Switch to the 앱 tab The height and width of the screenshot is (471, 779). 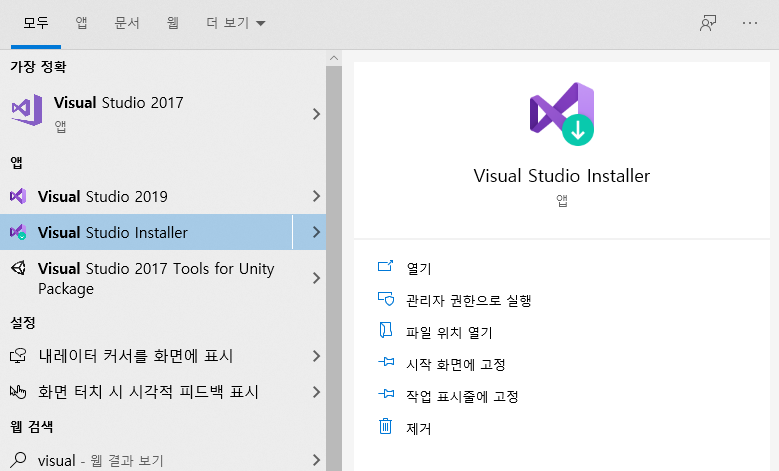[81, 23]
